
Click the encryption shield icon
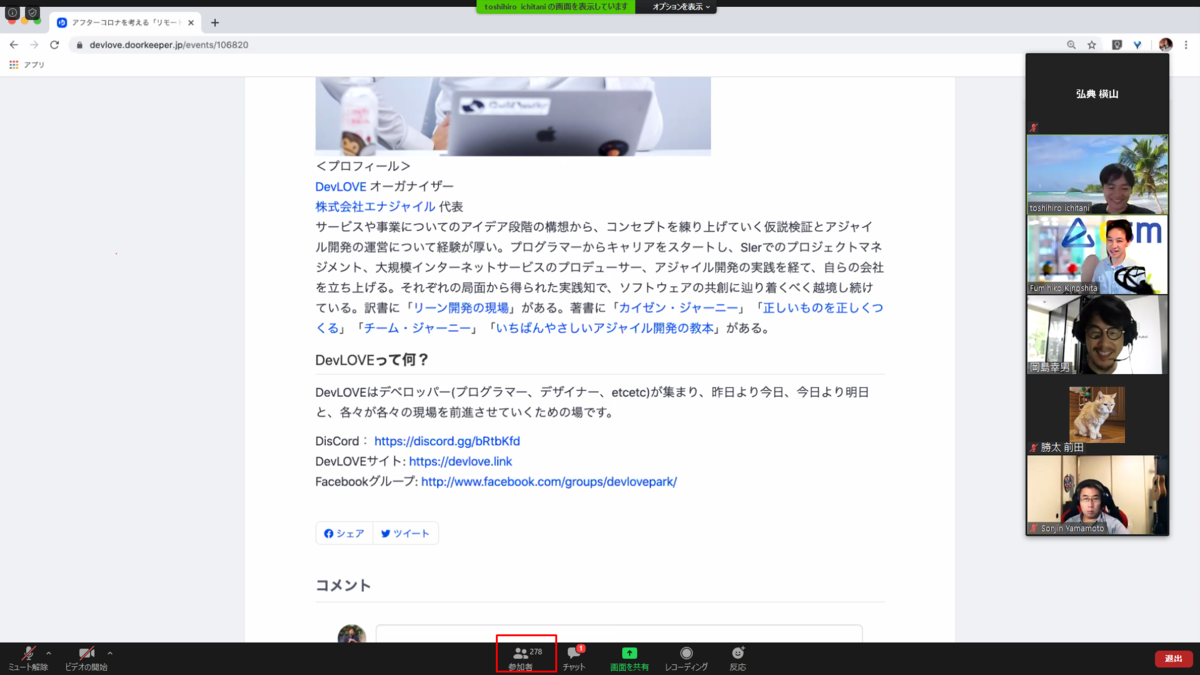(32, 13)
